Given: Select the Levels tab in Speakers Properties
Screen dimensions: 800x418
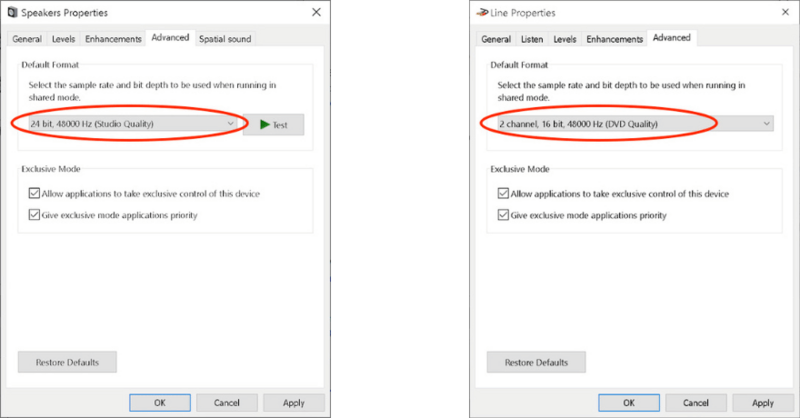Looking at the screenshot, I should point(64,39).
